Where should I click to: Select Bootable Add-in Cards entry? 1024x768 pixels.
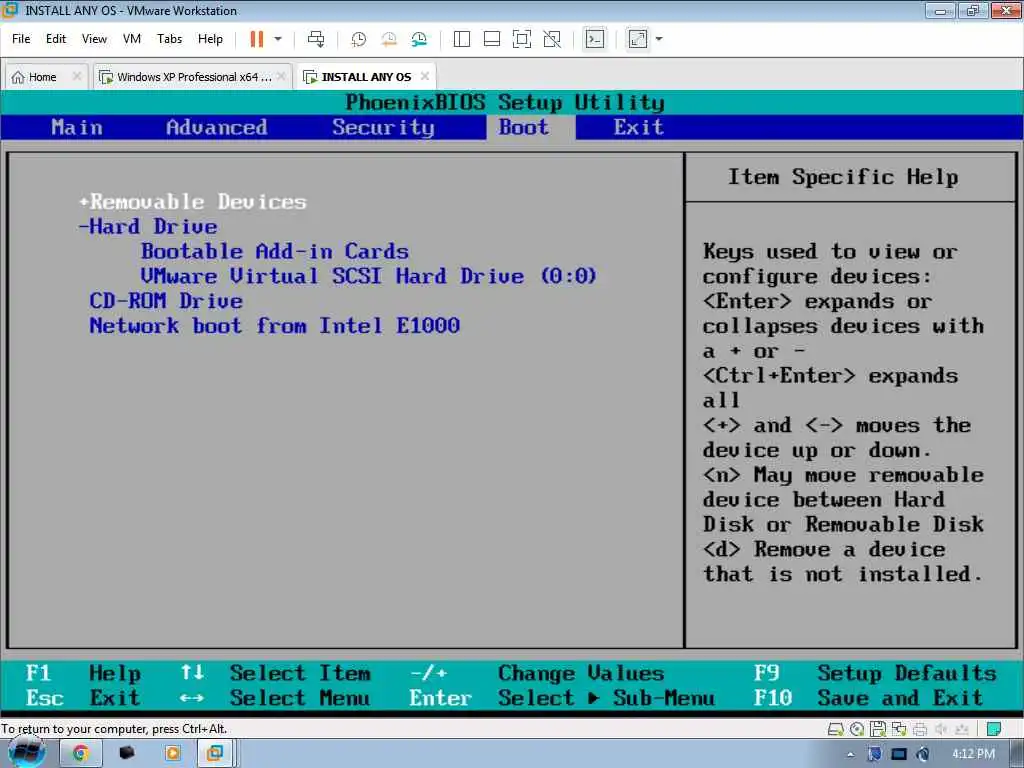tap(275, 251)
